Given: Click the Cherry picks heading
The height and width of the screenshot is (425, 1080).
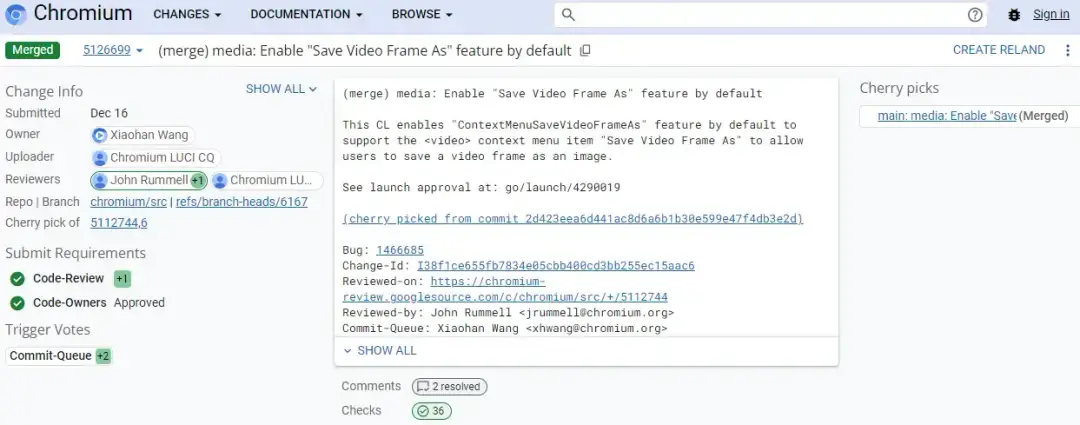Looking at the screenshot, I should [x=899, y=88].
